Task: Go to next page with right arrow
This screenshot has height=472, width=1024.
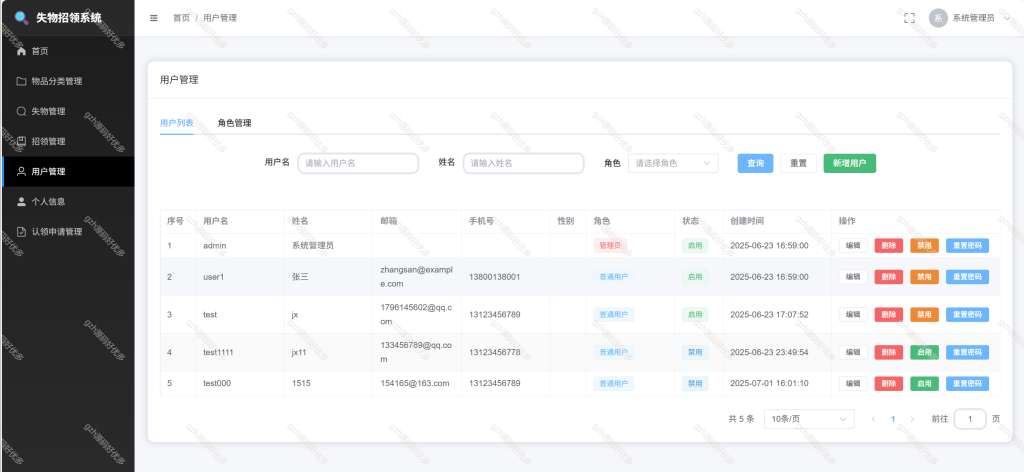Action: coord(912,418)
